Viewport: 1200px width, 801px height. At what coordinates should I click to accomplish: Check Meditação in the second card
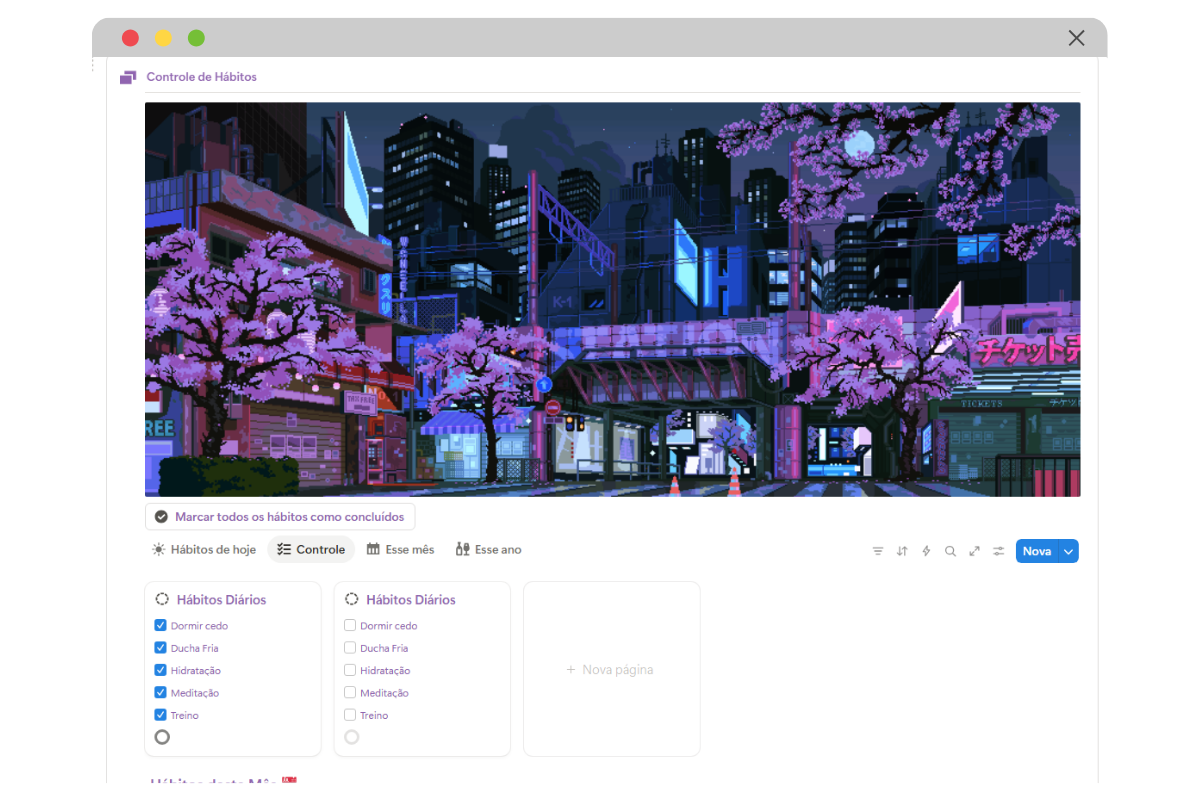click(x=350, y=692)
